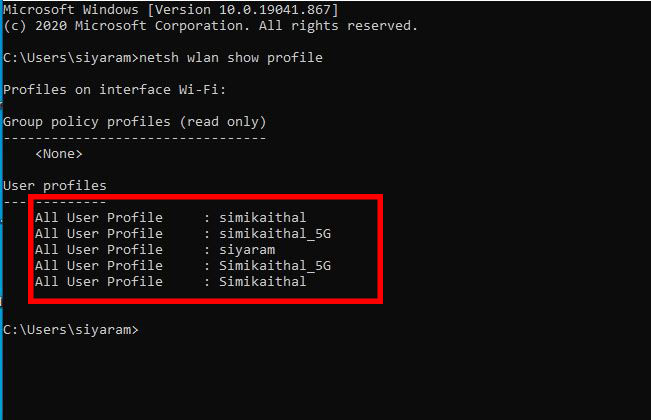The height and width of the screenshot is (420, 651).
Task: Select the '<None>' entry
Action: click(59, 154)
